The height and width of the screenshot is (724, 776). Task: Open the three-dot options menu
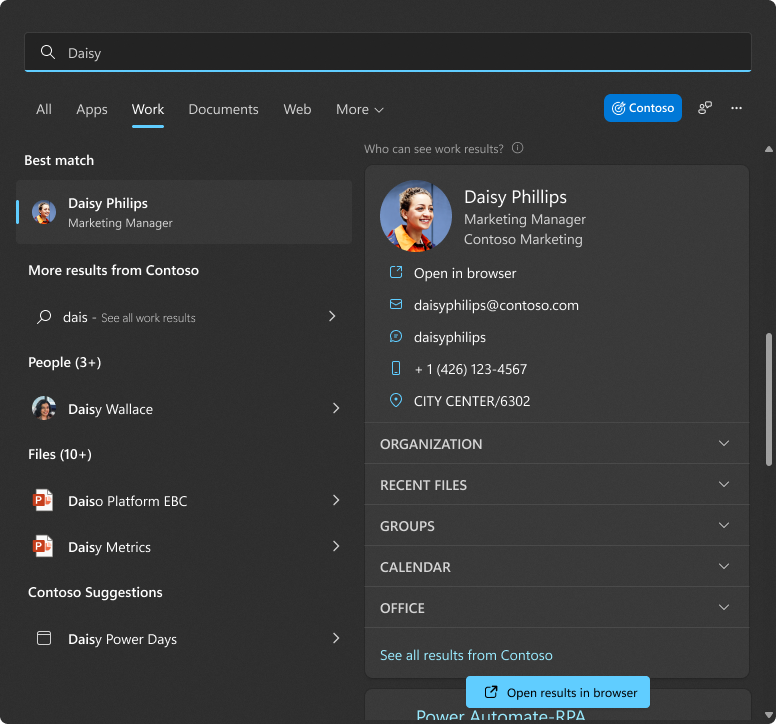[736, 108]
